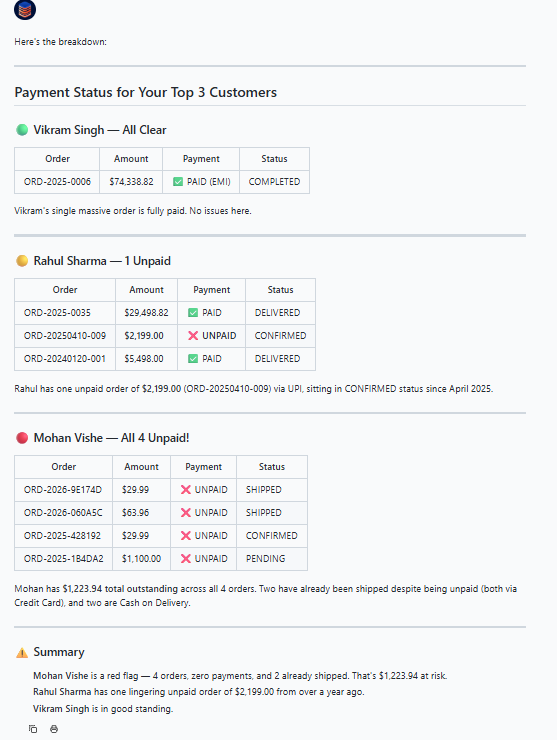Click the sentence "Vikram's single massive order is fully paid"
This screenshot has width=557, height=740.
click(x=99, y=211)
